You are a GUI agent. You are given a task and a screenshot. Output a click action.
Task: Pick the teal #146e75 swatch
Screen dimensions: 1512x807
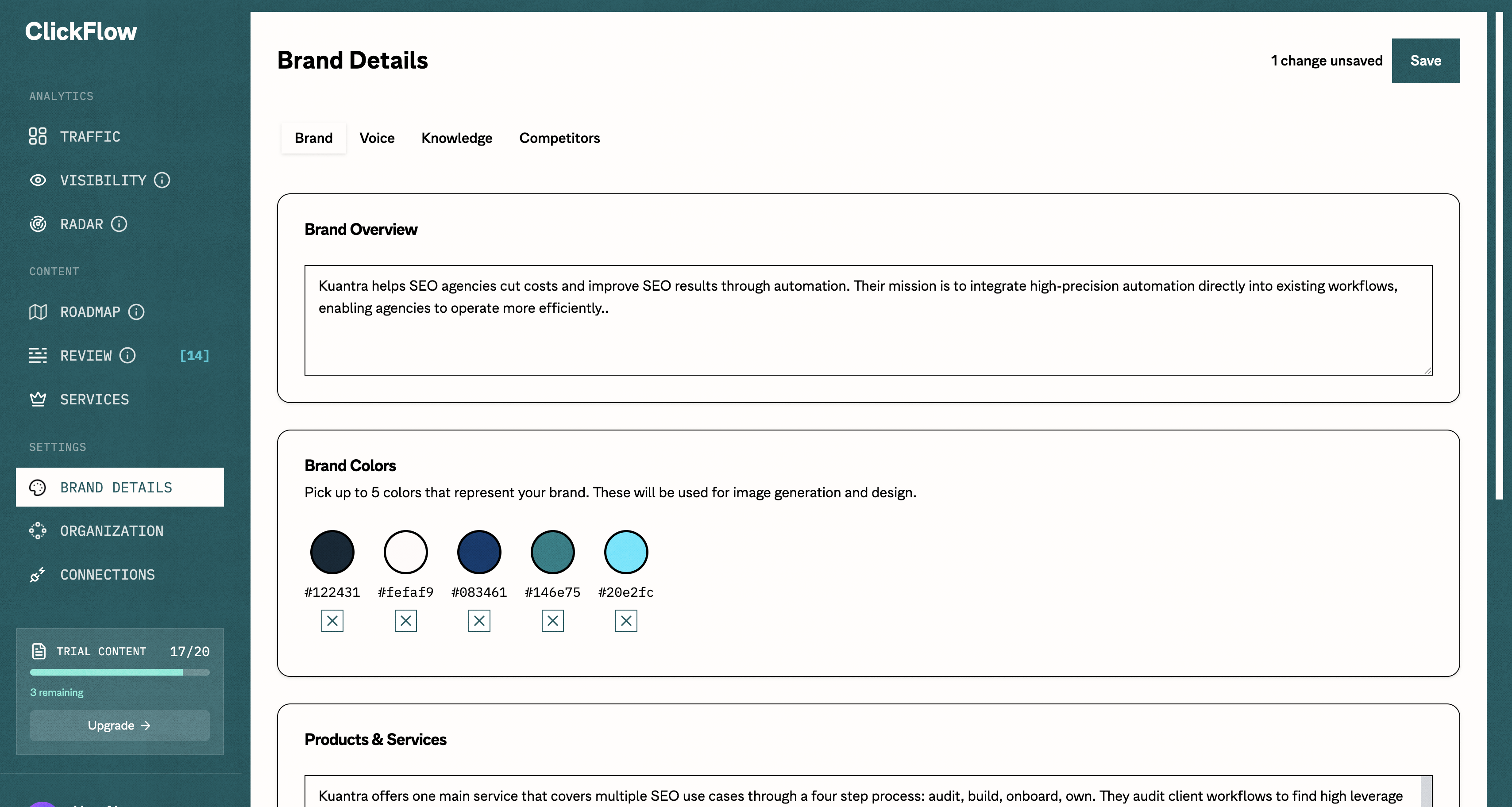click(x=552, y=552)
